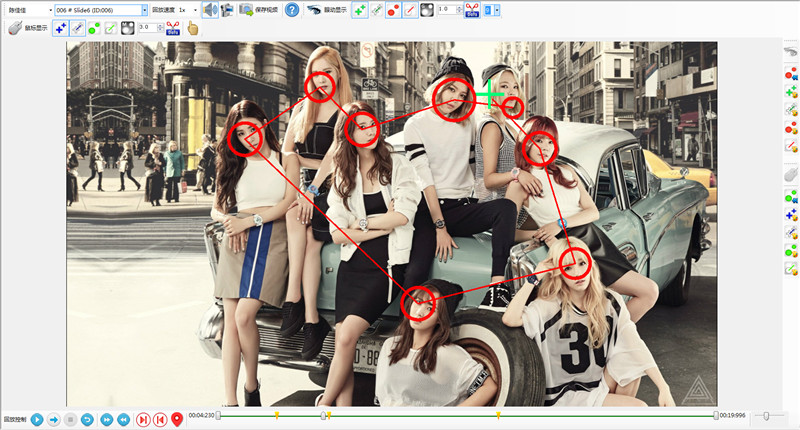Jump to next marker with red skip-forward button
800x430 pixels.
(143, 419)
